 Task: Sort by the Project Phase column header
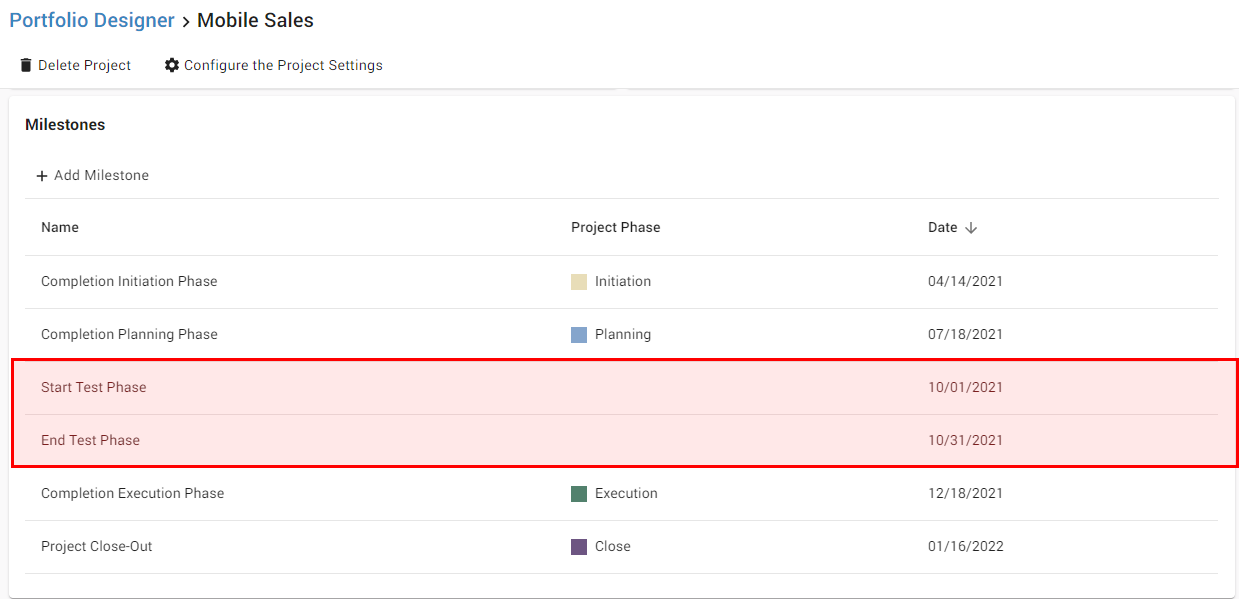point(615,227)
